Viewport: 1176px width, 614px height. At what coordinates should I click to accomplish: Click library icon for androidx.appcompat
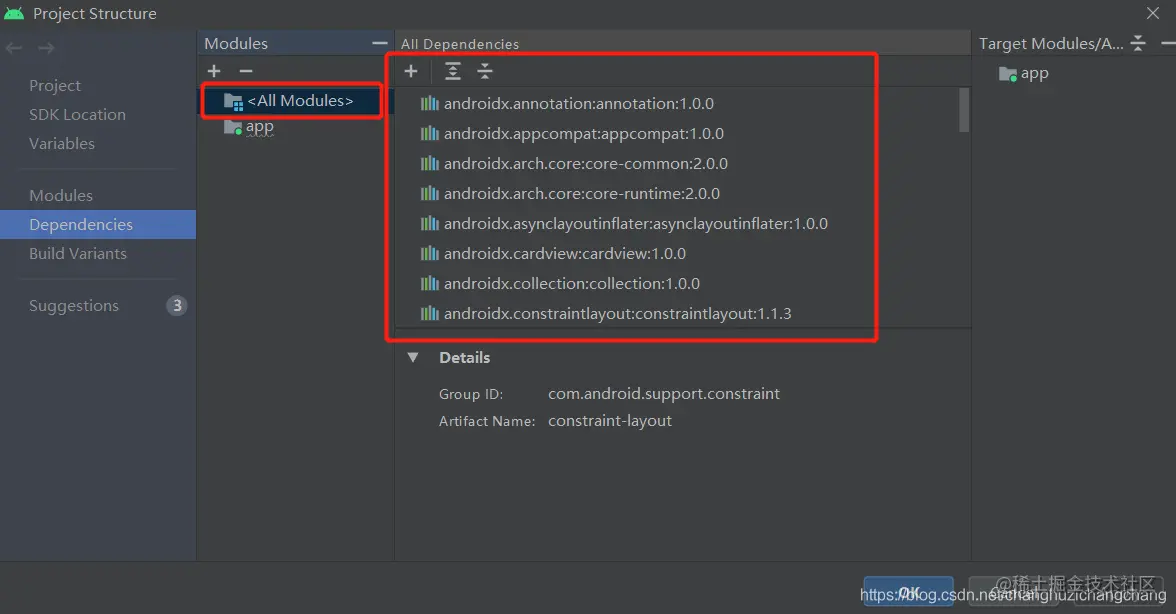[x=430, y=133]
